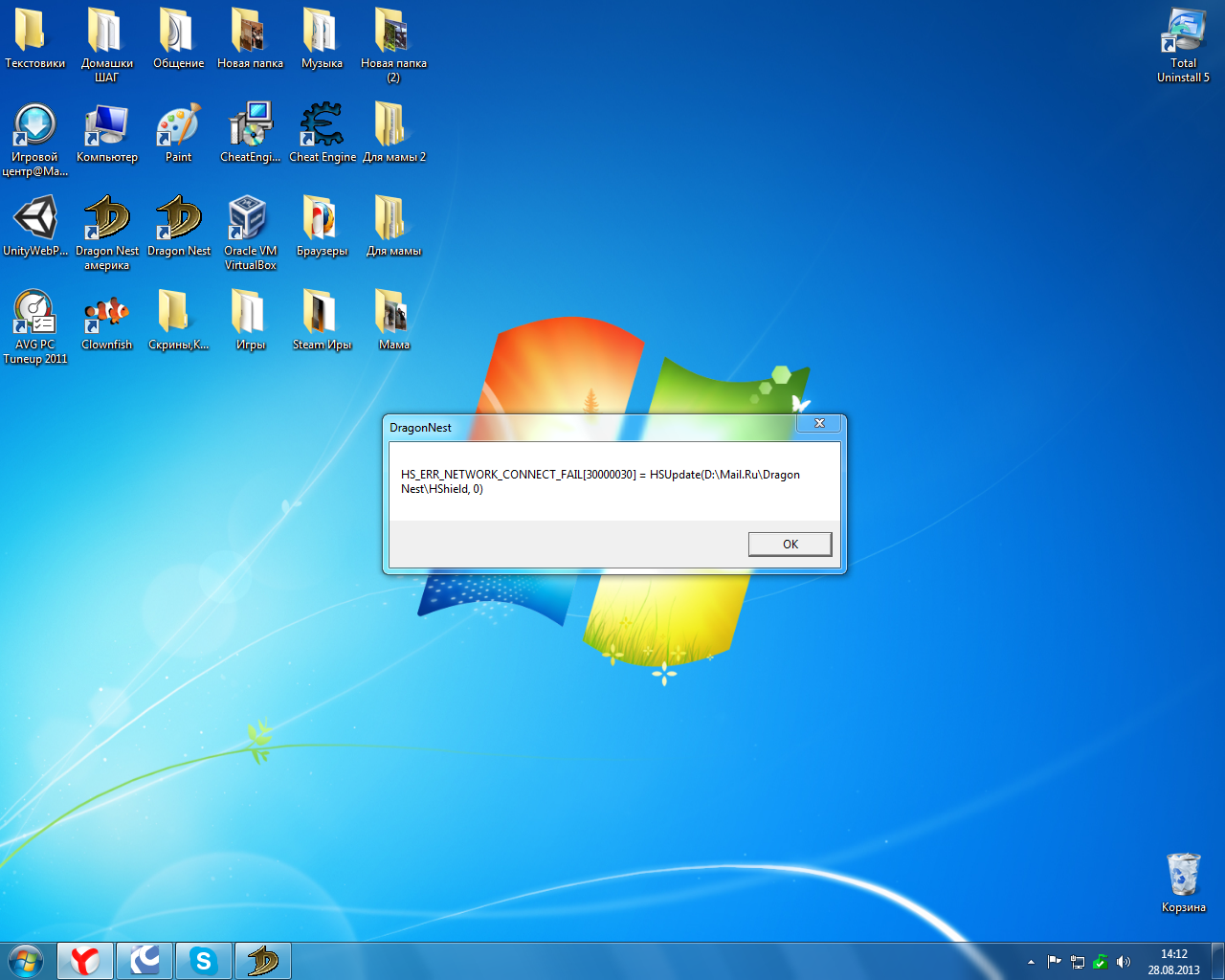Click the green checkmark tray icon
This screenshot has width=1225, height=980.
pyautogui.click(x=1101, y=962)
